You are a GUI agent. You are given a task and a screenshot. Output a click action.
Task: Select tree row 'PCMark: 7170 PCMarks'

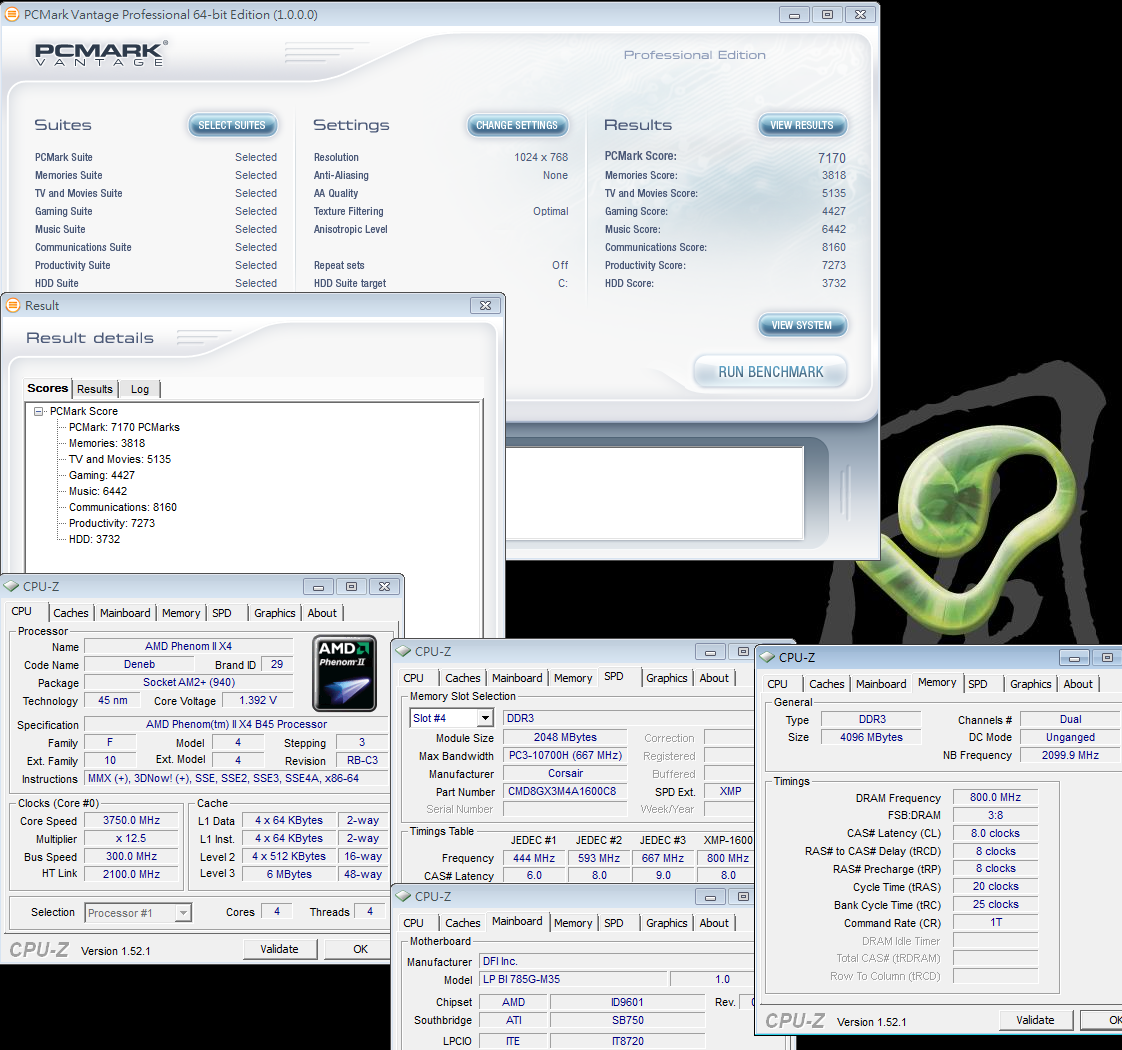124,427
